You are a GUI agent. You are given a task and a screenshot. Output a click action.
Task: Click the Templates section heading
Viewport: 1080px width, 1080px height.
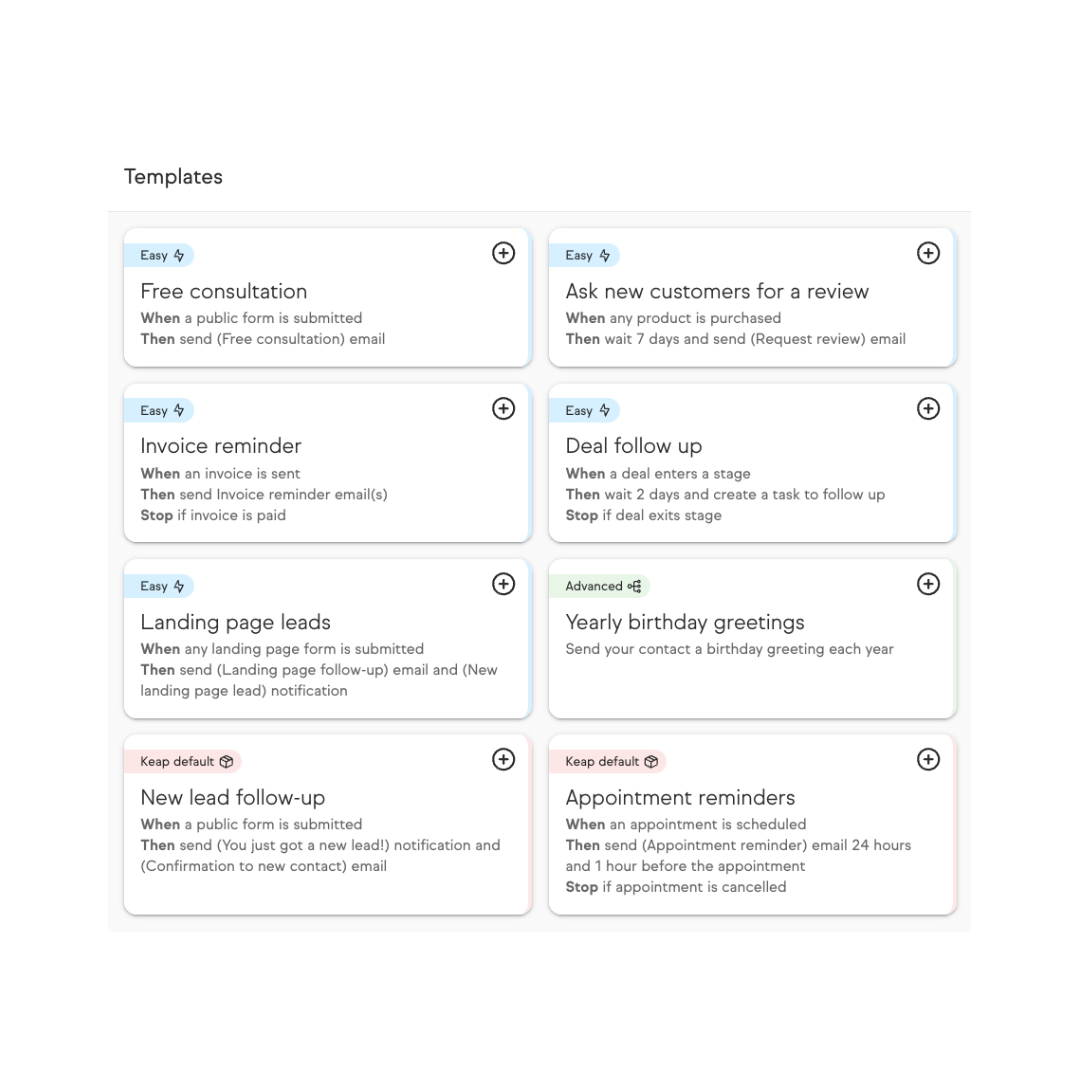pyautogui.click(x=173, y=177)
